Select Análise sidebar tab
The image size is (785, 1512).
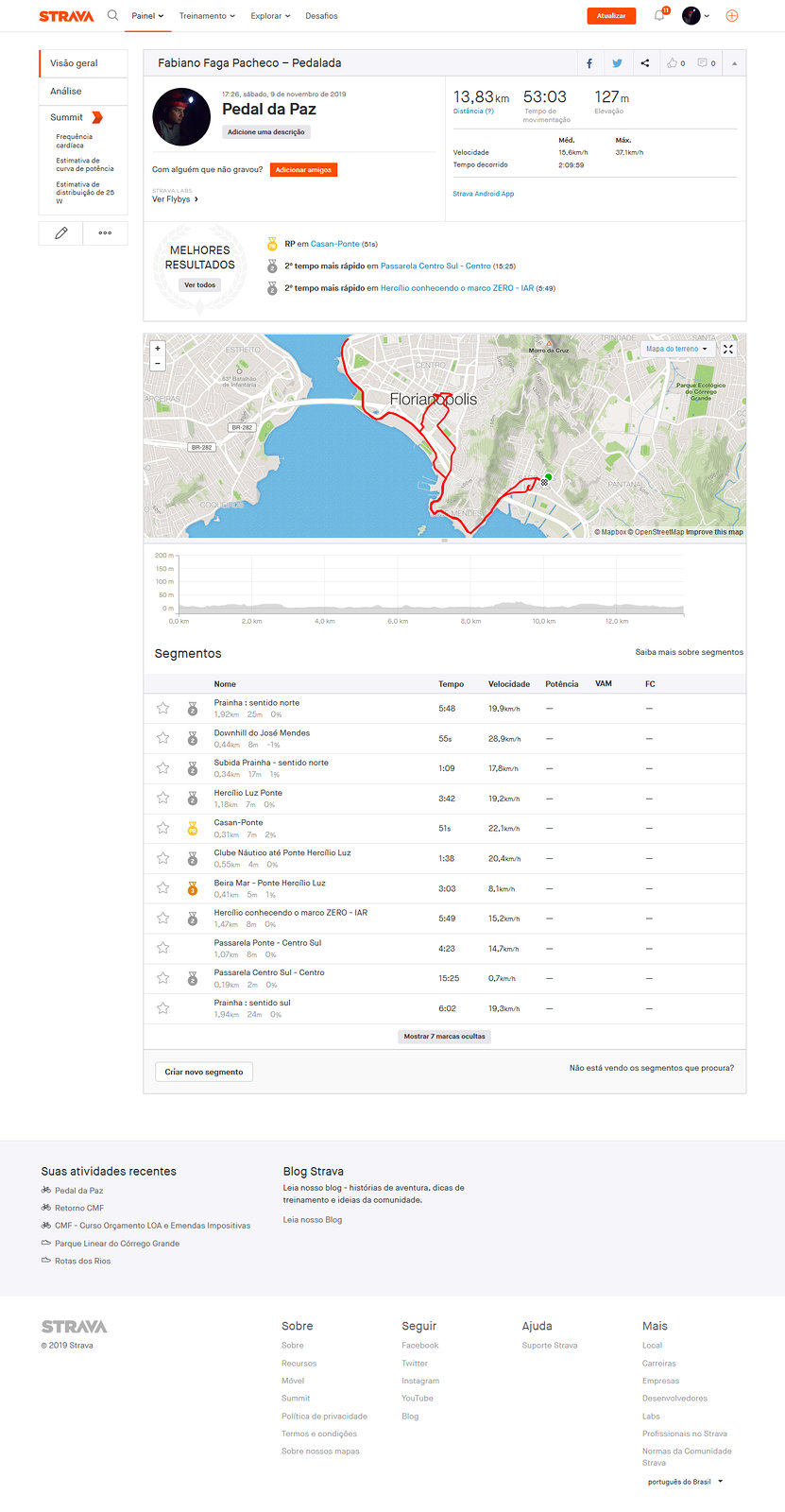tap(83, 91)
